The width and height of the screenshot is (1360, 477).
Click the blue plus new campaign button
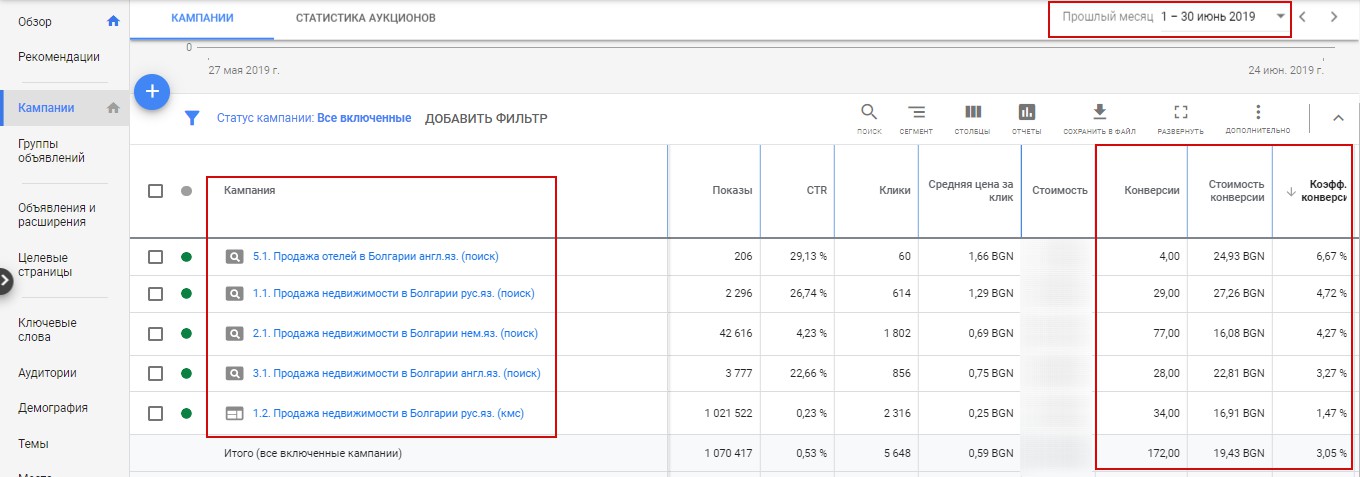153,91
